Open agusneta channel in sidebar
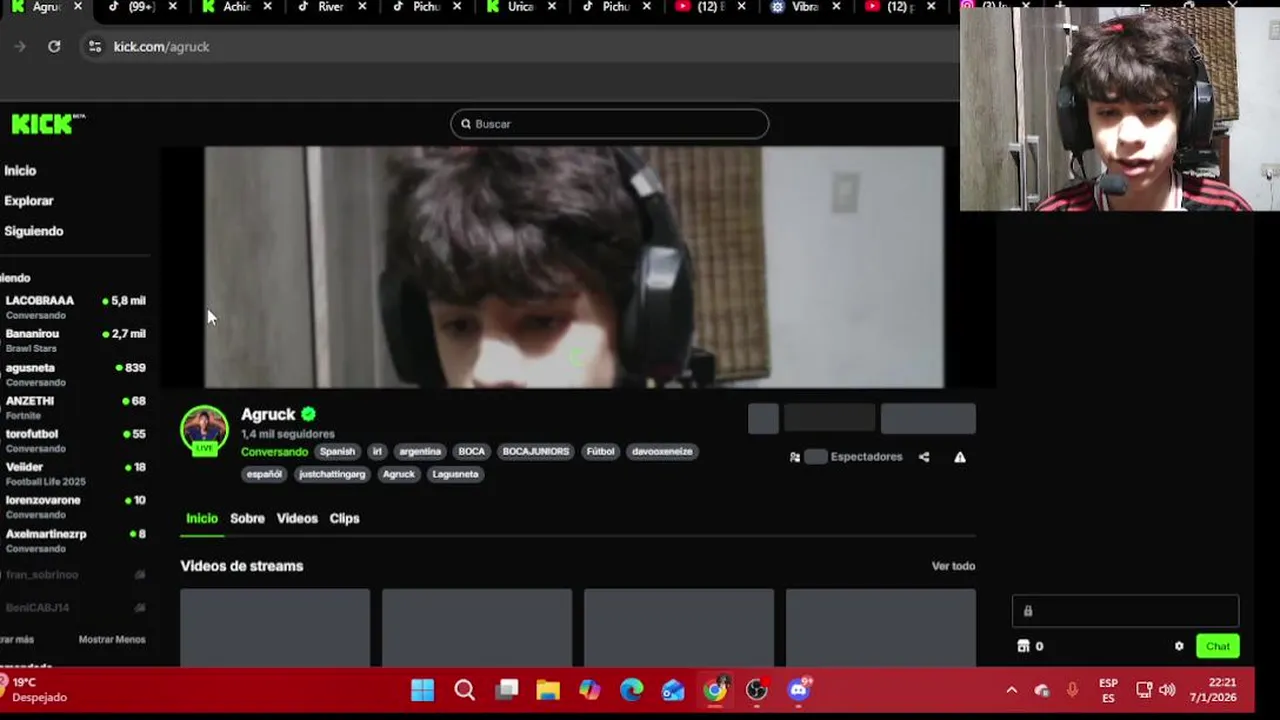1280x720 pixels. coord(75,374)
